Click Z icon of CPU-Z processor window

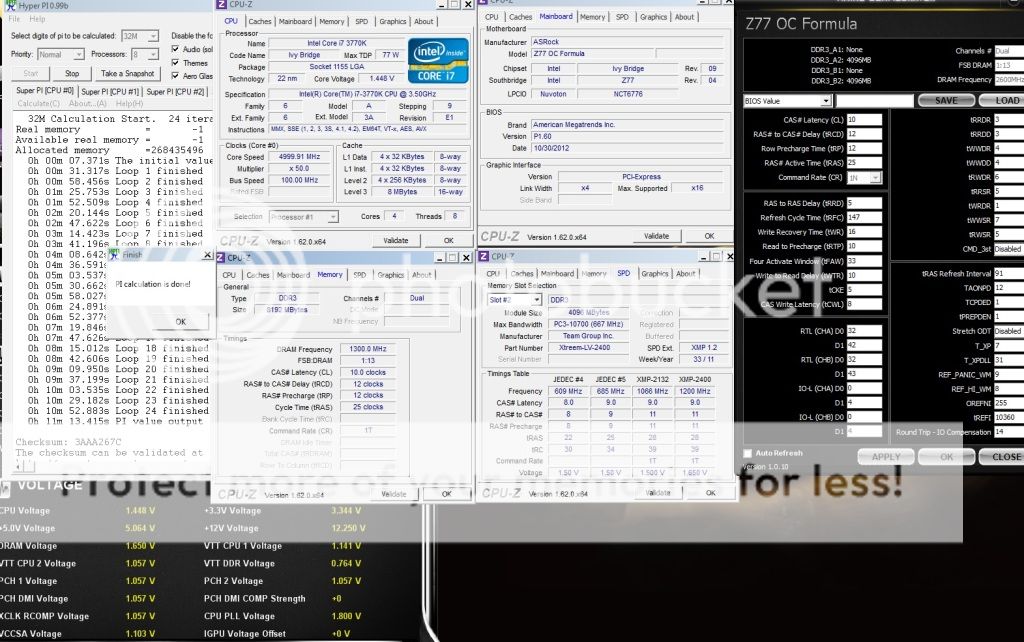[x=222, y=5]
